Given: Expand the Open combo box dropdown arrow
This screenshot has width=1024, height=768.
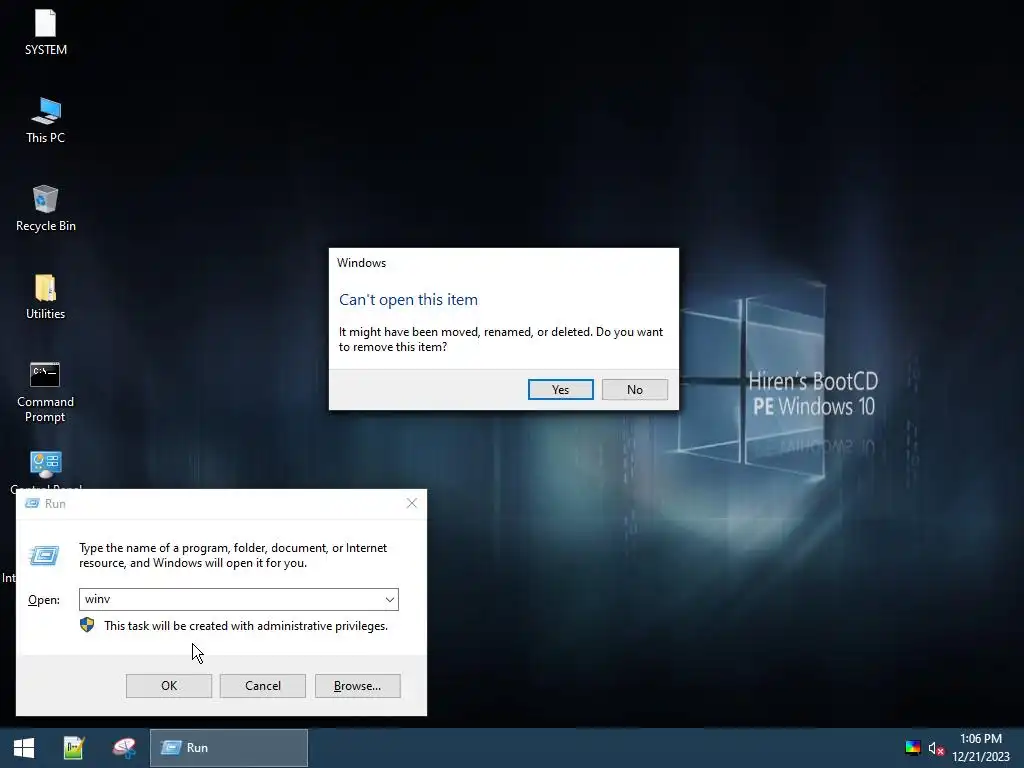Looking at the screenshot, I should point(390,600).
